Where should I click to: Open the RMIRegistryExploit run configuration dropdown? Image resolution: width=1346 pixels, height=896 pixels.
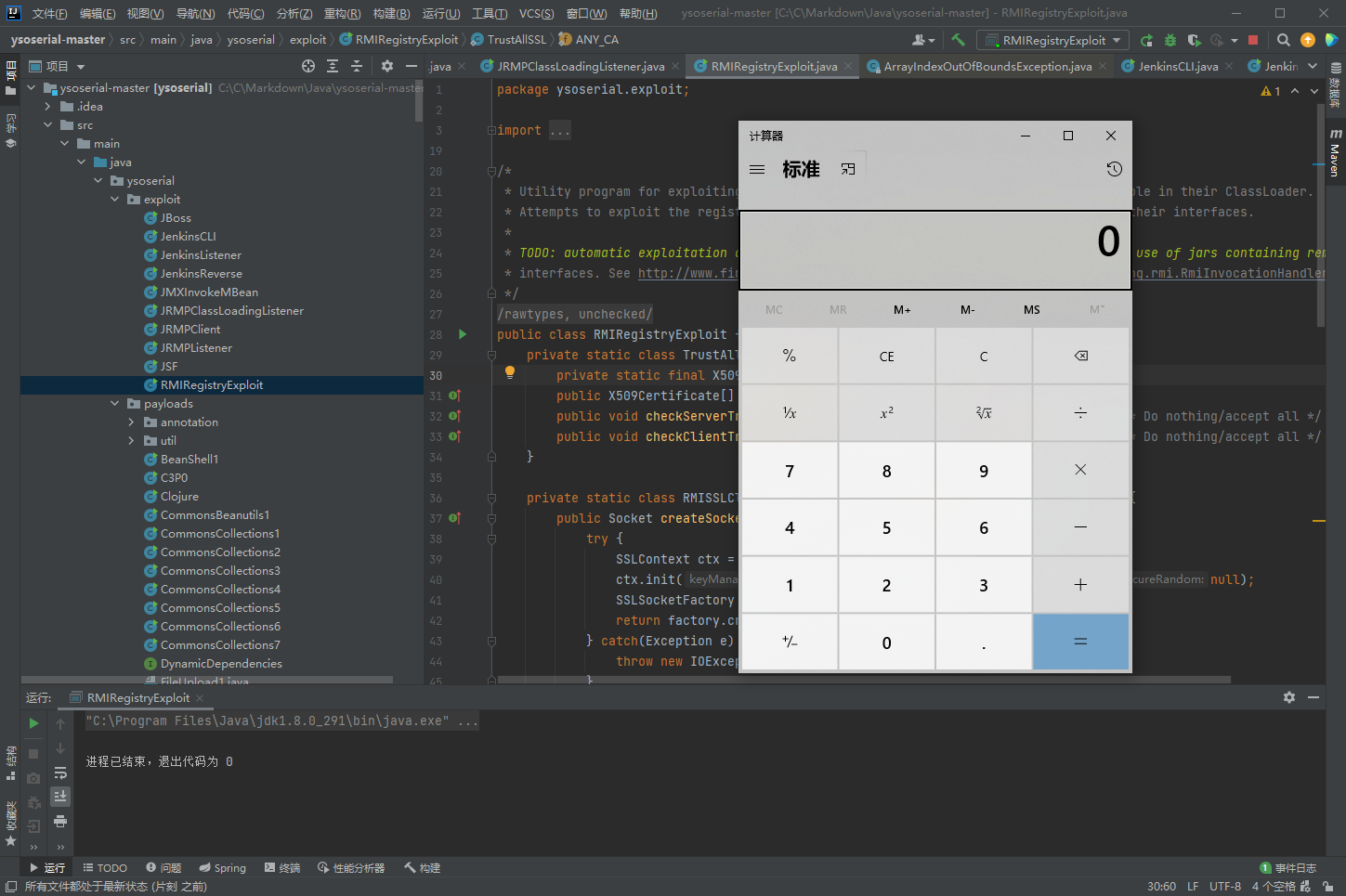pyautogui.click(x=1053, y=40)
